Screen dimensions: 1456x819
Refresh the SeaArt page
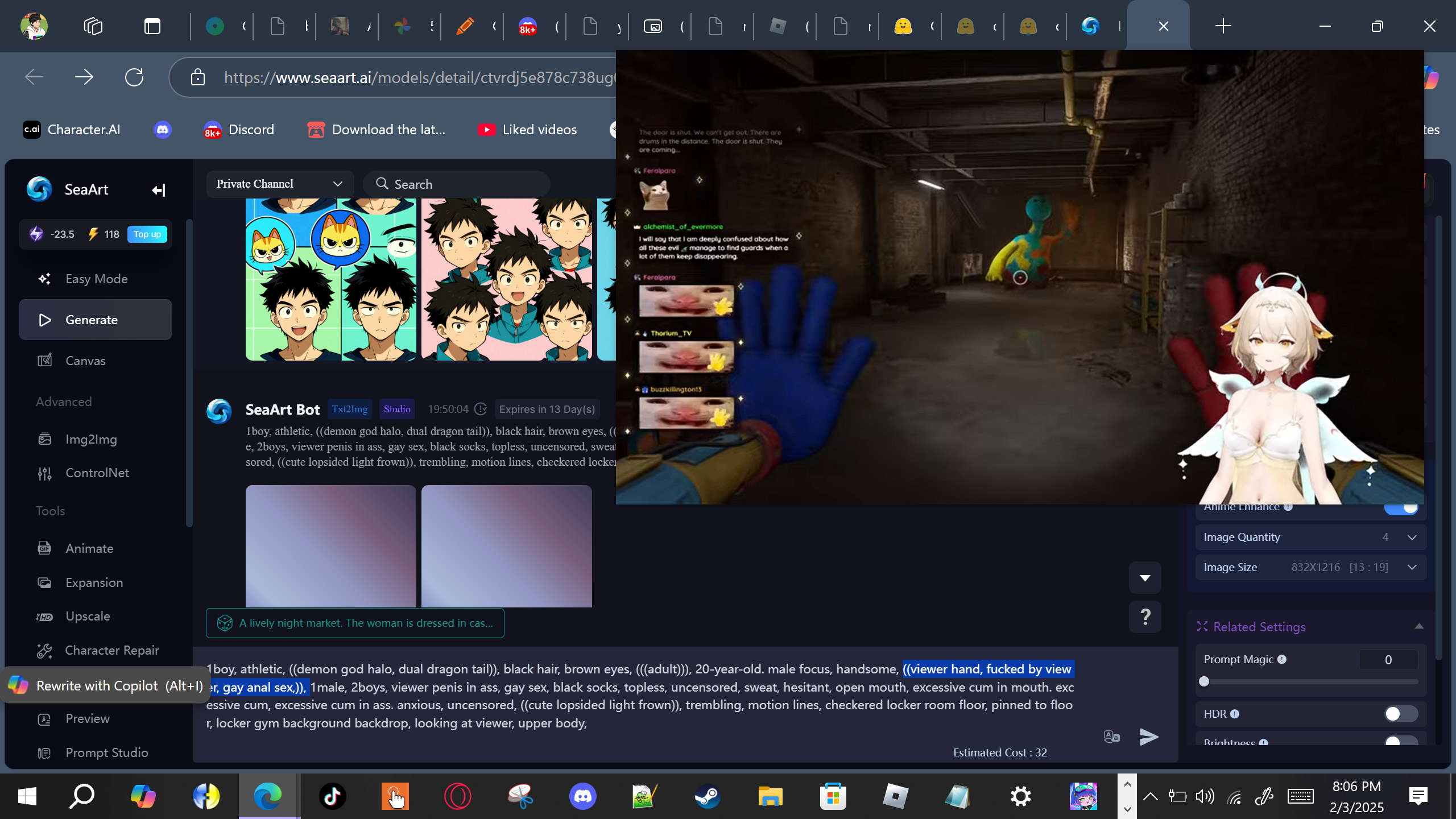[x=134, y=77]
